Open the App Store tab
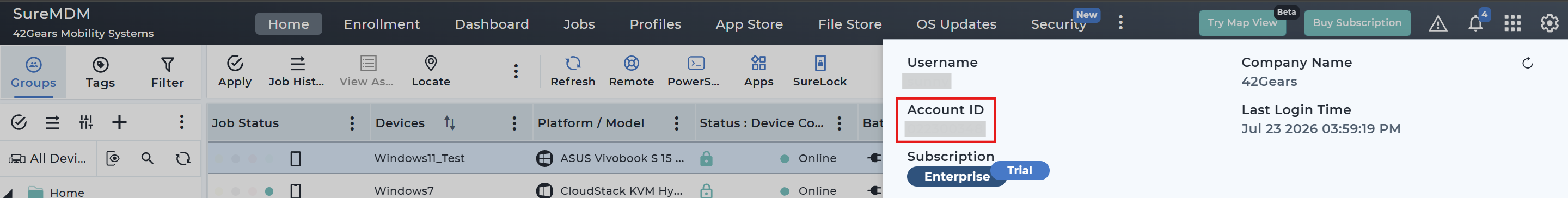1568x198 pixels. (749, 24)
